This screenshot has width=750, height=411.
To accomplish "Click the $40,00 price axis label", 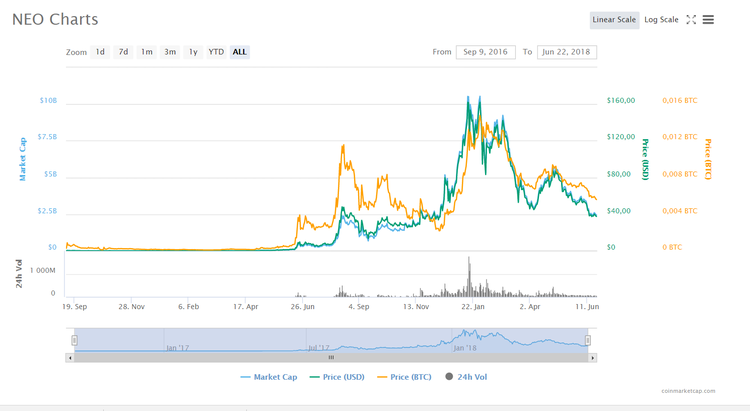I will coord(619,211).
